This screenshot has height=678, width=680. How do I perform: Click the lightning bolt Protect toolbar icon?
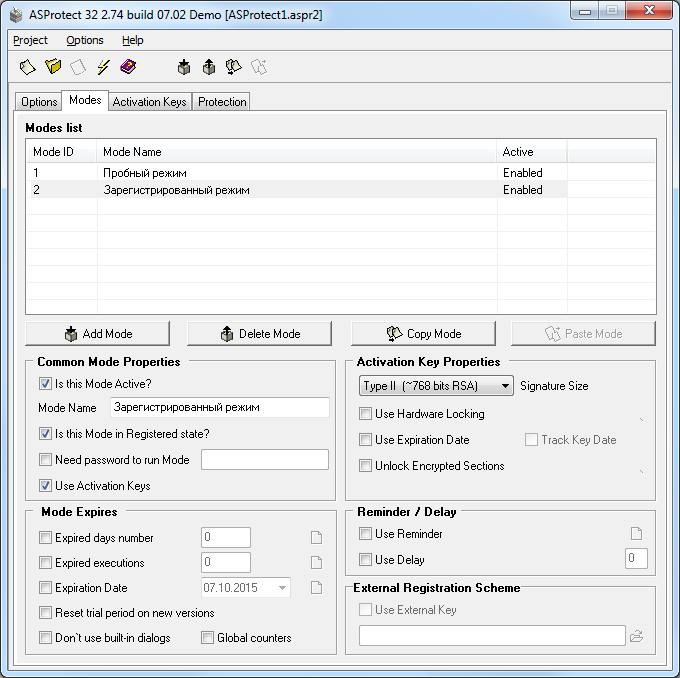coord(103,67)
